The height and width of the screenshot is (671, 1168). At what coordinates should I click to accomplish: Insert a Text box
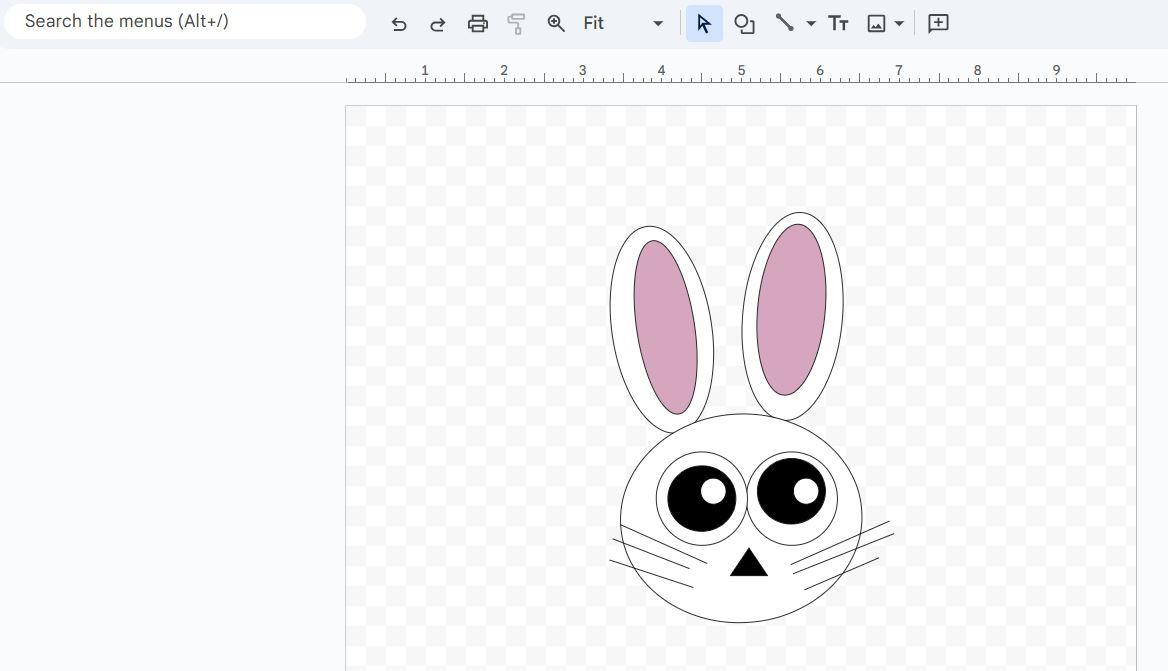(x=838, y=24)
